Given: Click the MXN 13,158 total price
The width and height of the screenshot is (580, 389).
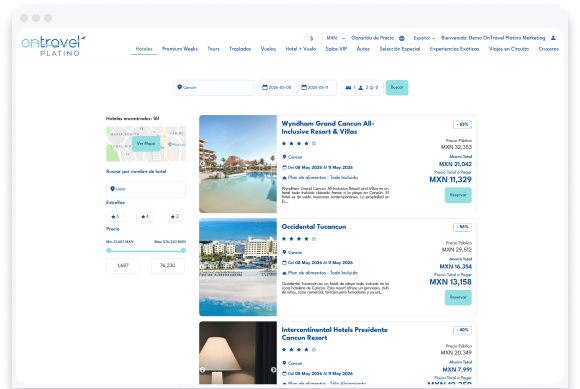Looking at the screenshot, I should [x=451, y=282].
